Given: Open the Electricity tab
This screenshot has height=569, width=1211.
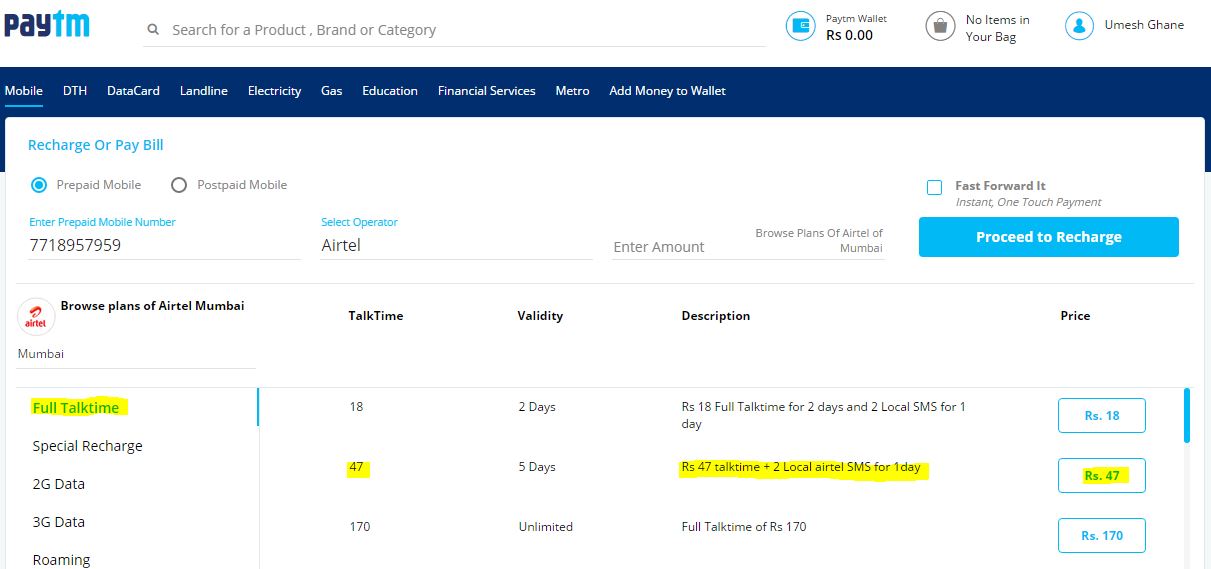Looking at the screenshot, I should 274,91.
